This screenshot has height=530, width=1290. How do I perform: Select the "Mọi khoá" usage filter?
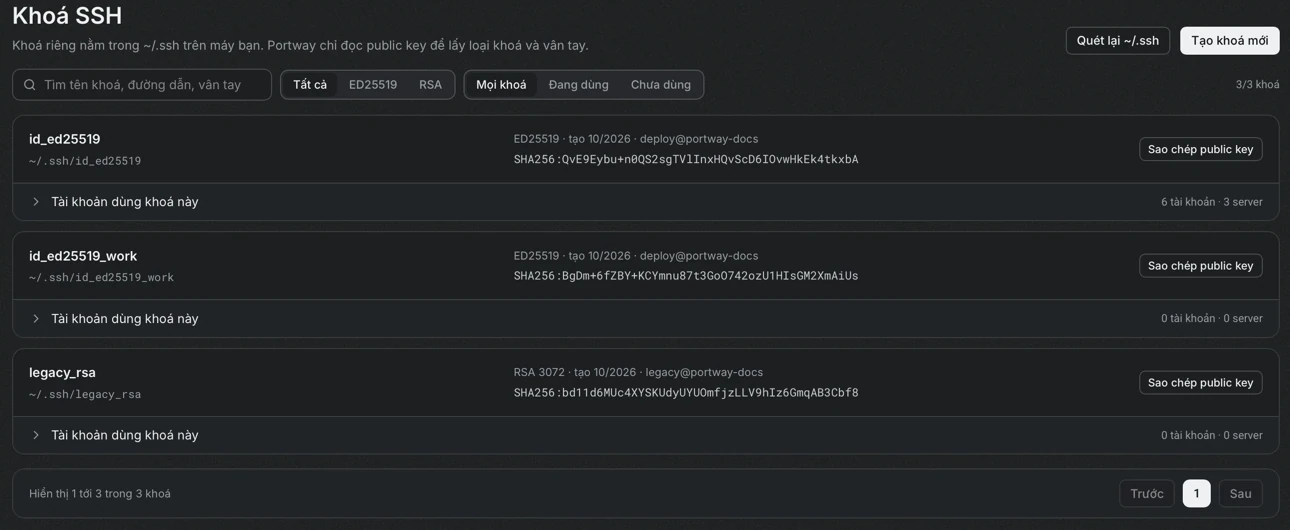pos(501,85)
